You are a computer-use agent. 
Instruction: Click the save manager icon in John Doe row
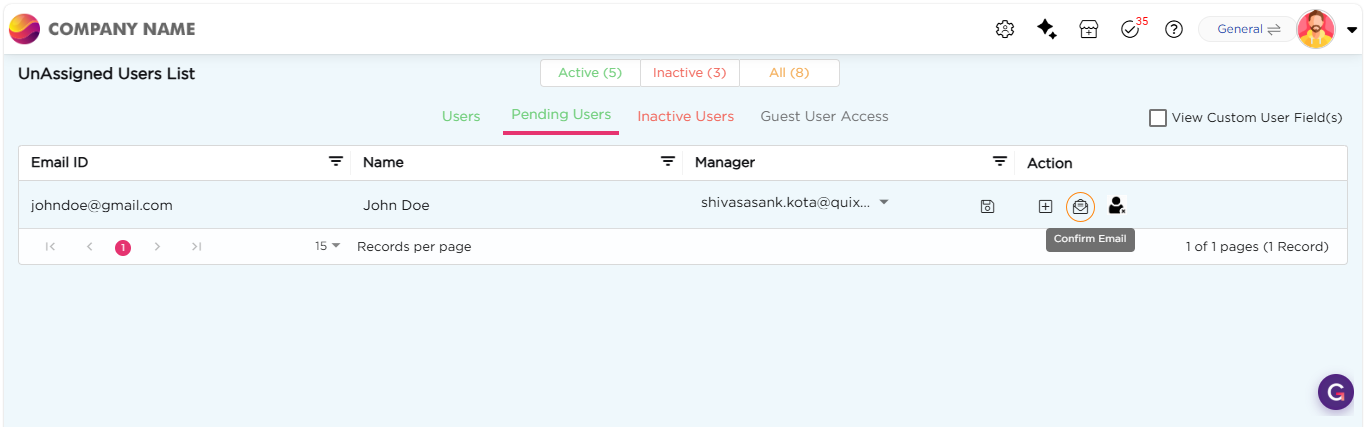tap(987, 207)
